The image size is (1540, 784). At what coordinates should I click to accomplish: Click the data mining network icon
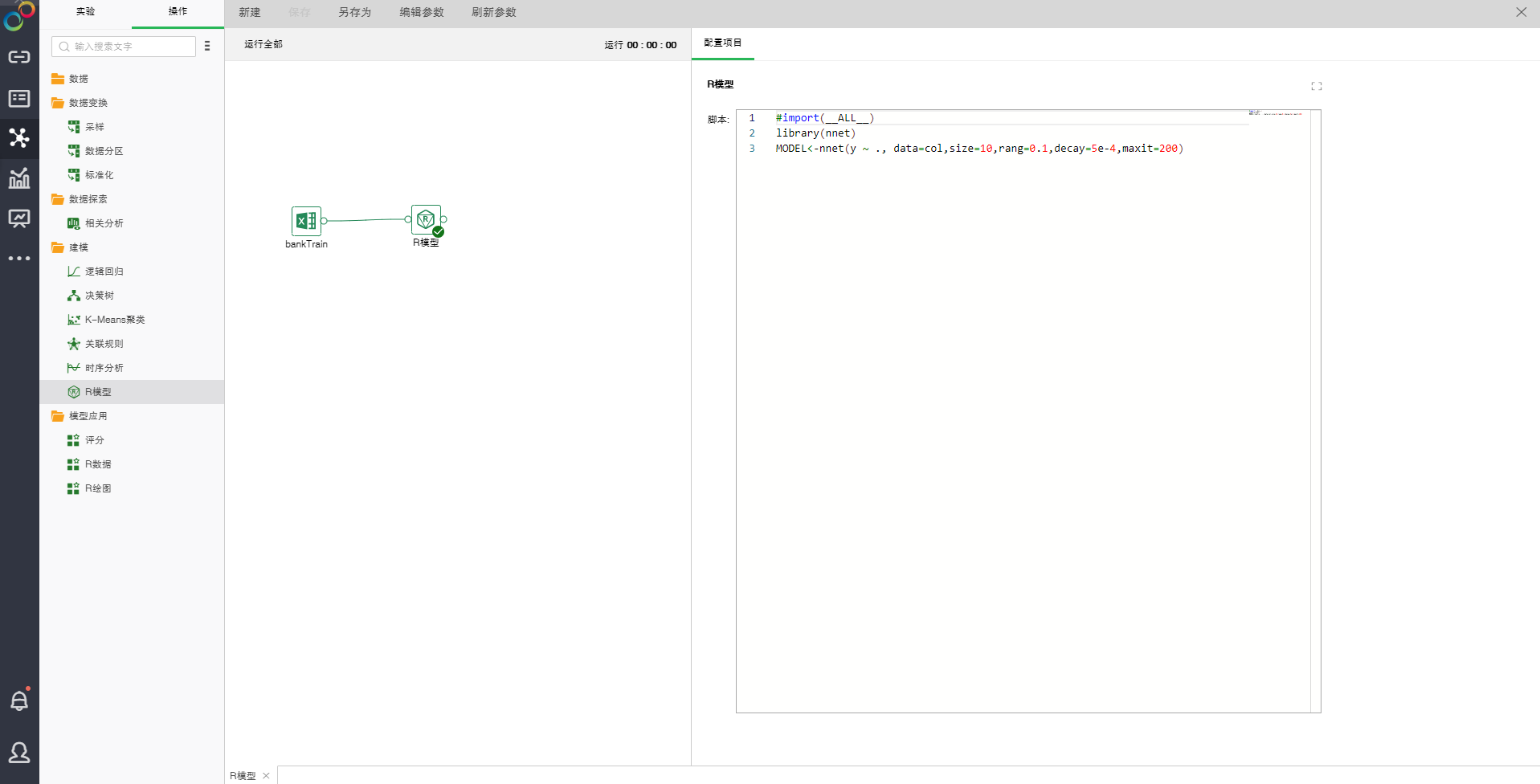(x=19, y=137)
